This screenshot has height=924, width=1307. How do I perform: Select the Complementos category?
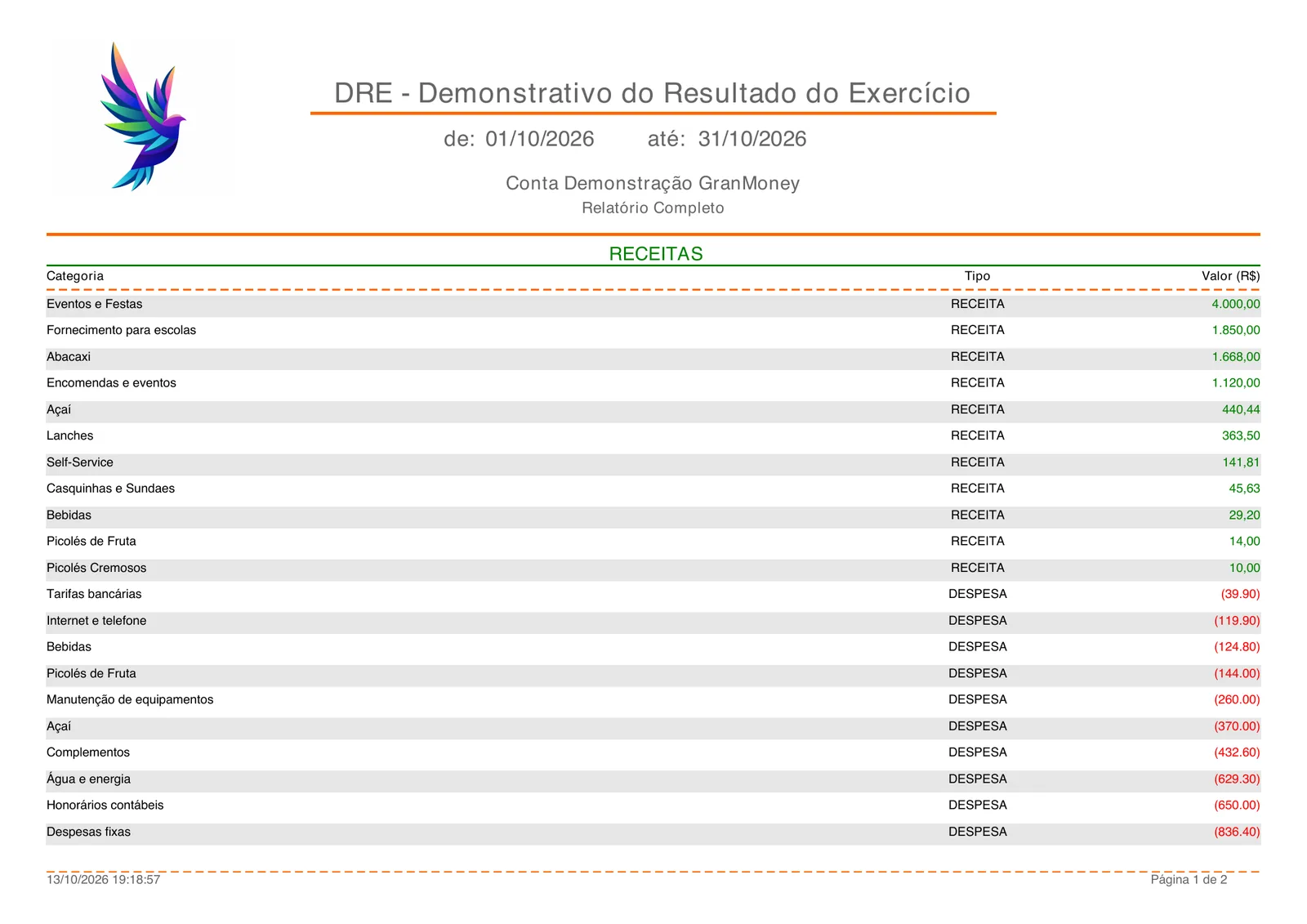tap(88, 752)
